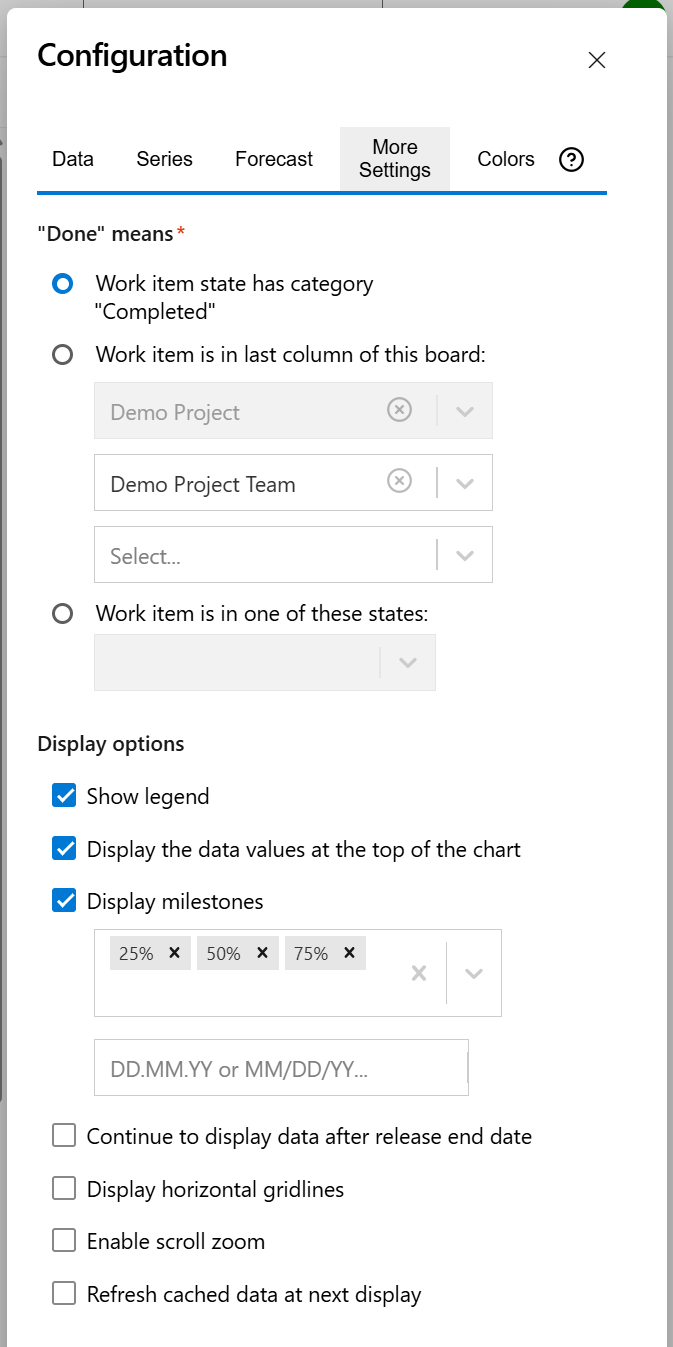Select 'Work item state has category Completed'

[x=63, y=284]
